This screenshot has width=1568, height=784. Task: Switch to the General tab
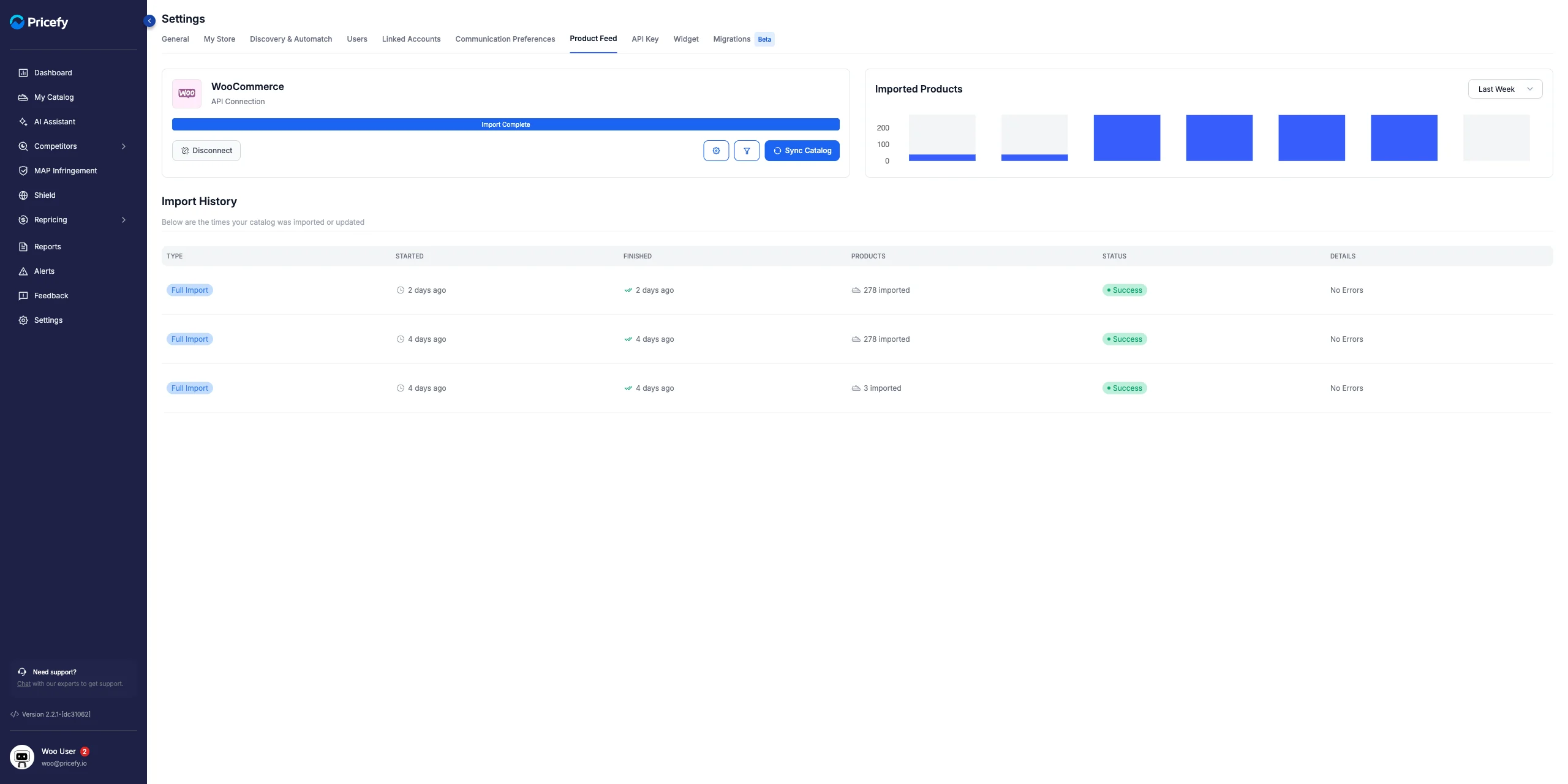[175, 39]
